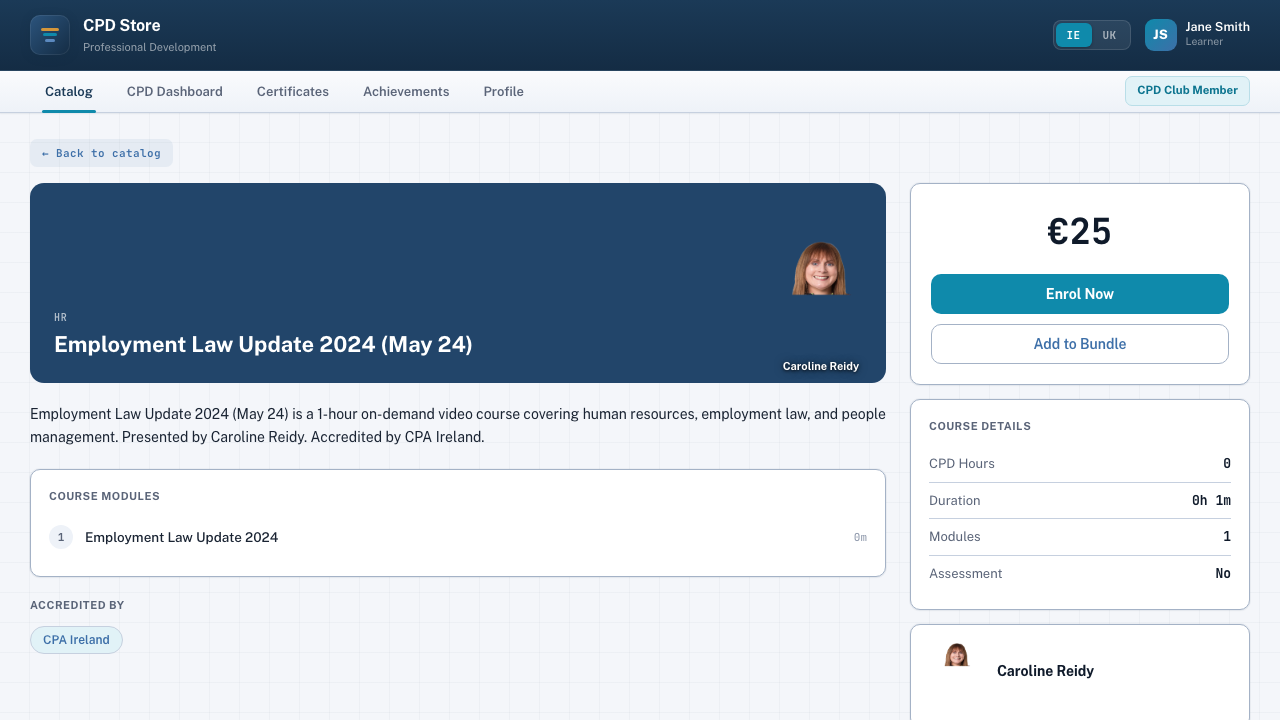The height and width of the screenshot is (720, 1280).
Task: Click the Assessment row
Action: click(x=1080, y=574)
